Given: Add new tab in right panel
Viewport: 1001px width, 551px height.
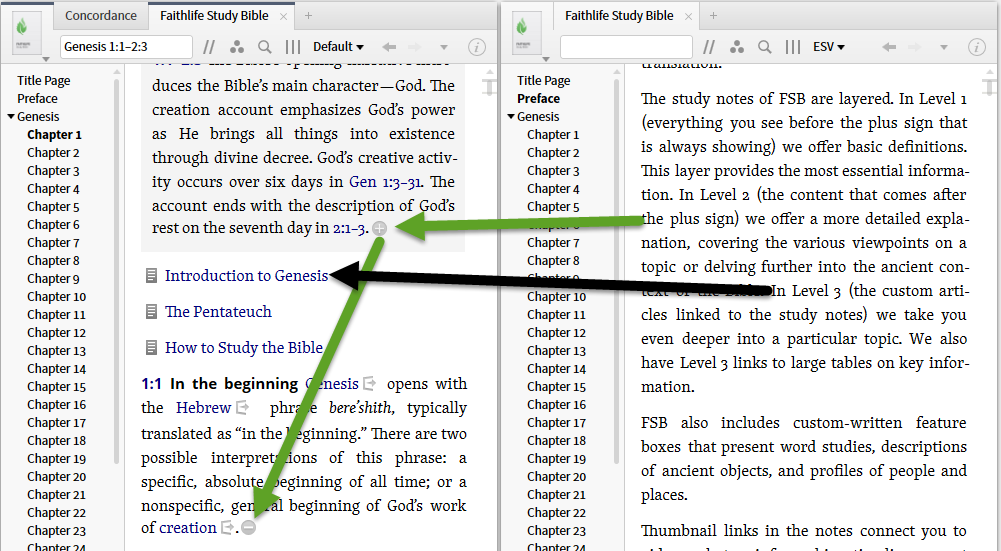Looking at the screenshot, I should 713,15.
